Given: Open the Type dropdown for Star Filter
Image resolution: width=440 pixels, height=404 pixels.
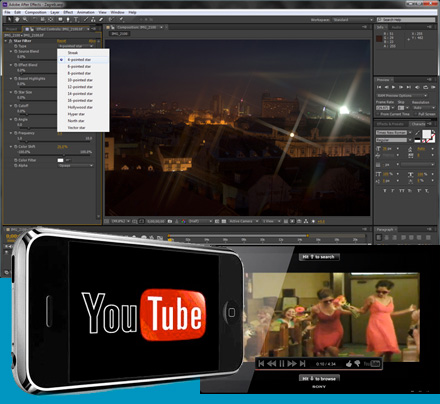Looking at the screenshot, I should [x=76, y=46].
